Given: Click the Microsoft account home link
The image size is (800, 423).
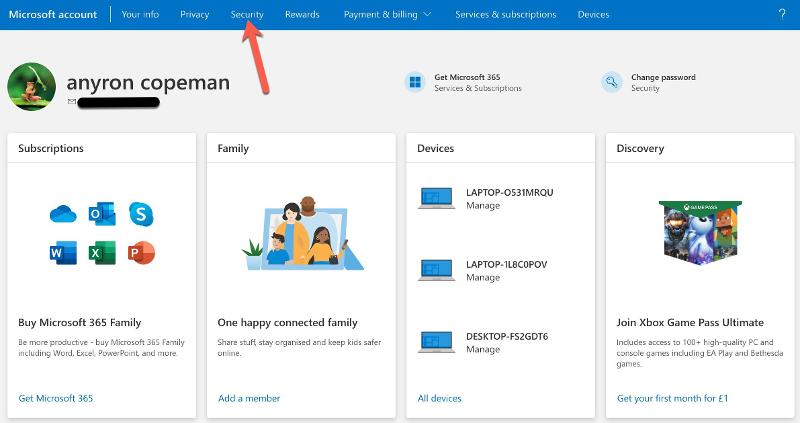Looking at the screenshot, I should (53, 14).
